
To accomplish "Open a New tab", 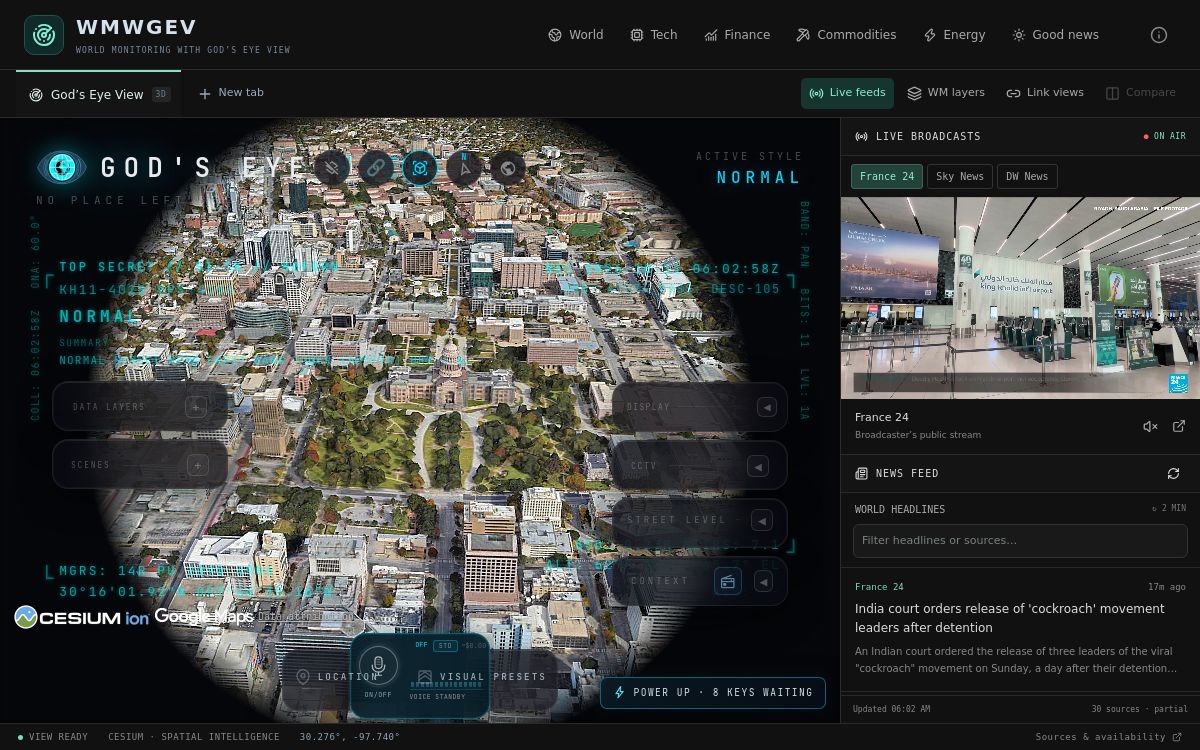I will tap(231, 93).
